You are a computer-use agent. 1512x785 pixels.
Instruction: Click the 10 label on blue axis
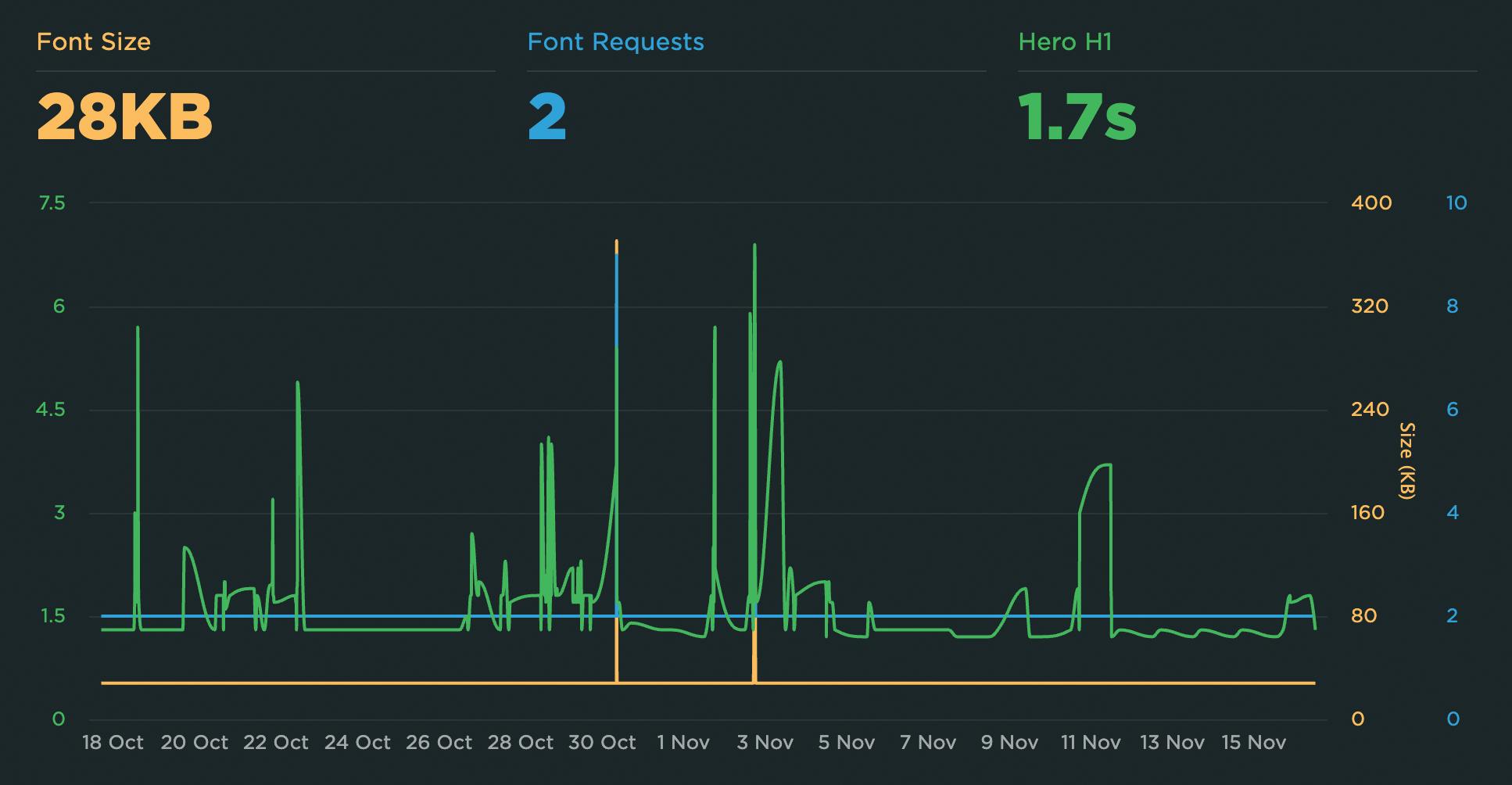pyautogui.click(x=1456, y=203)
